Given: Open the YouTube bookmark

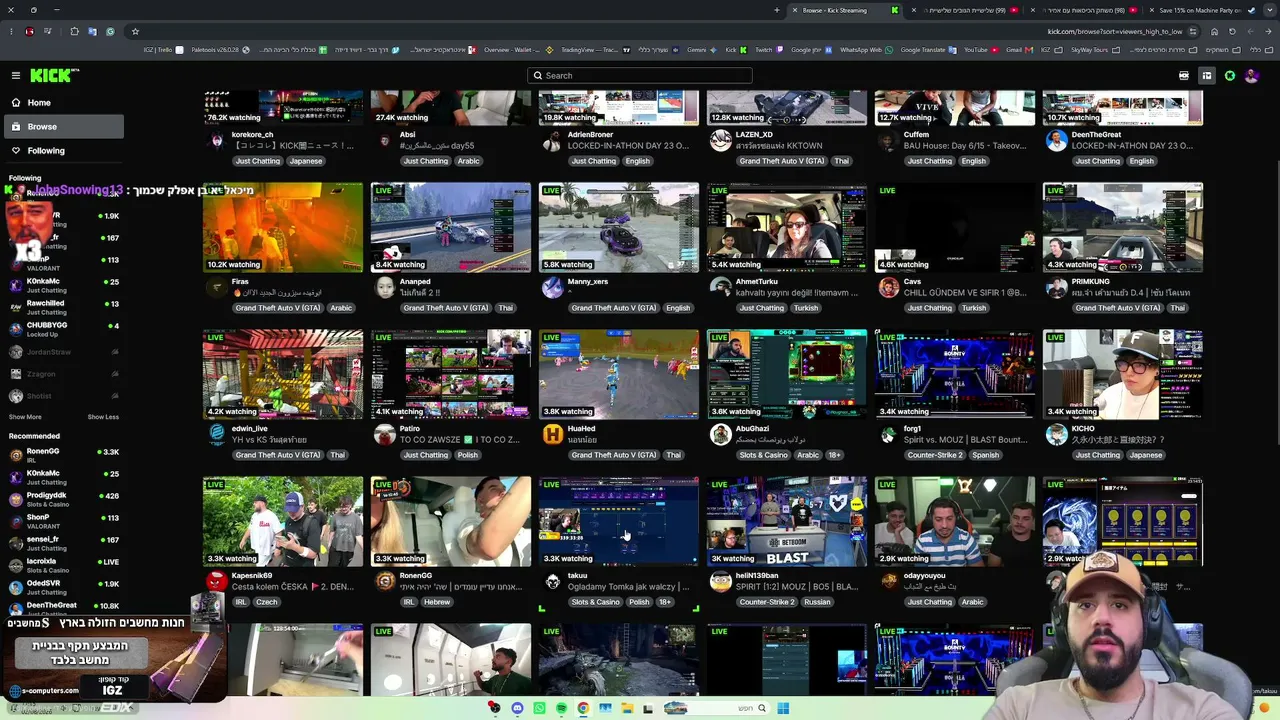Looking at the screenshot, I should 980,50.
